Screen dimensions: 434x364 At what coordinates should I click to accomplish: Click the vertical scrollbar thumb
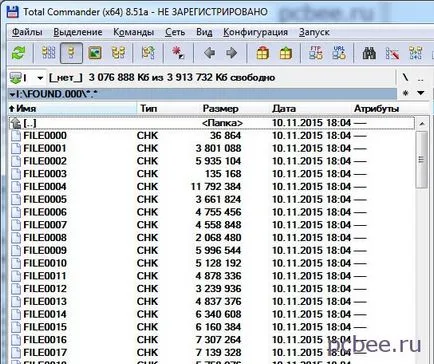[x=422, y=160]
